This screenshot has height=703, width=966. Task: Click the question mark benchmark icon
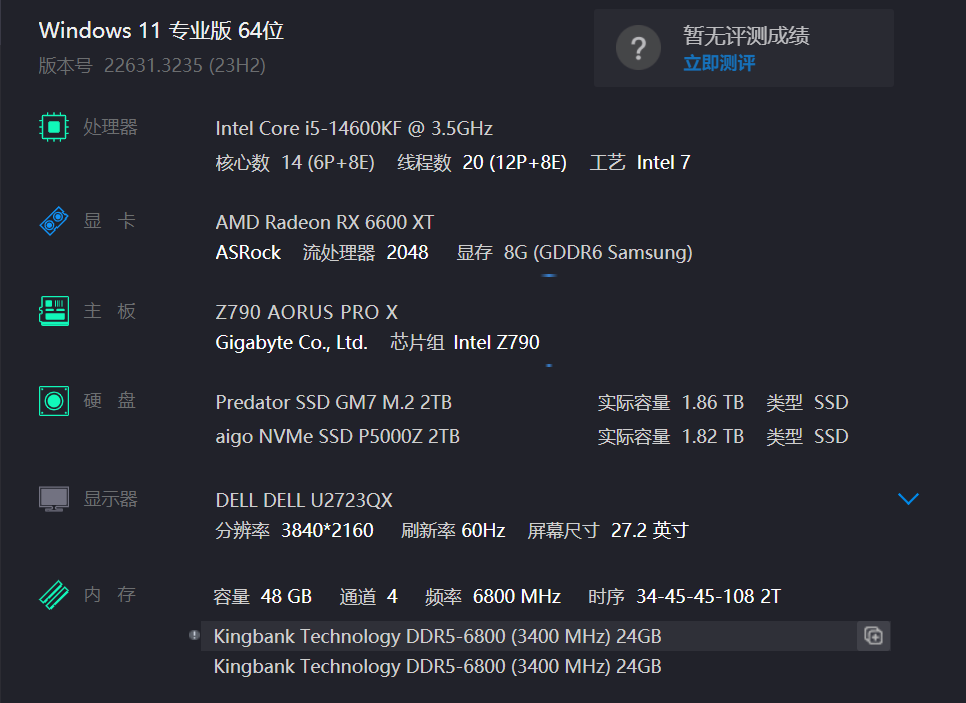point(638,47)
